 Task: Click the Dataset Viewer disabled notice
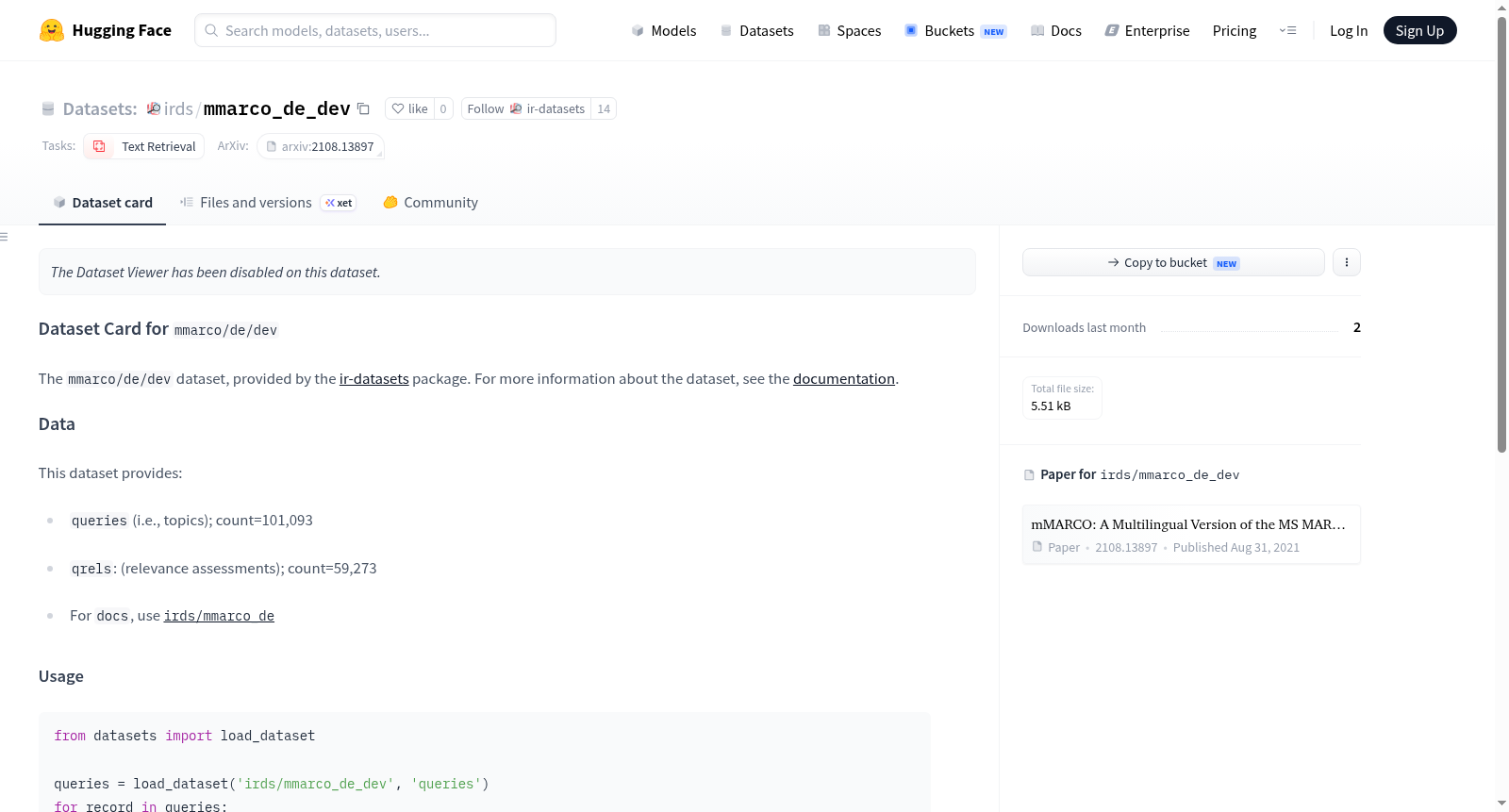[507, 272]
